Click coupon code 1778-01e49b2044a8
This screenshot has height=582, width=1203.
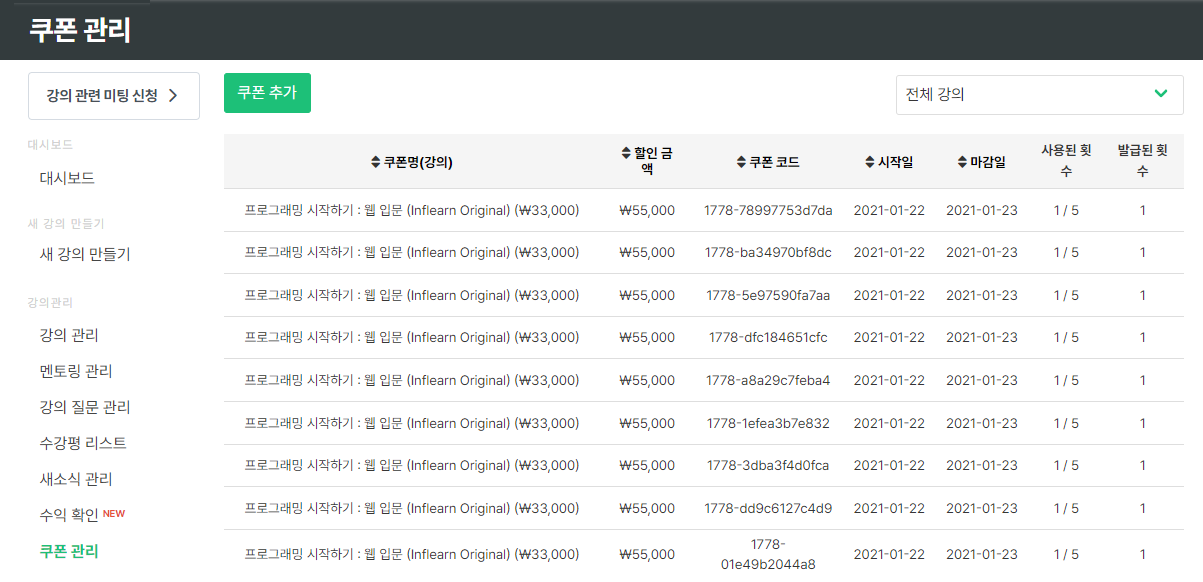pos(768,554)
